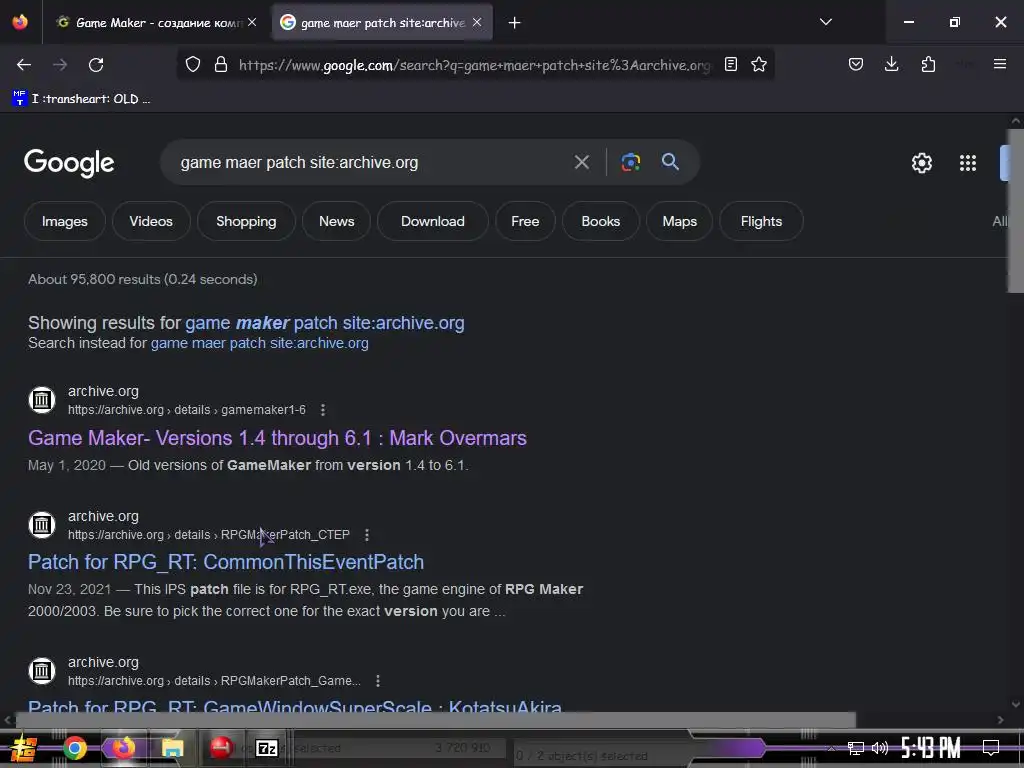
Task: Filter results by Shopping
Action: [x=246, y=221]
